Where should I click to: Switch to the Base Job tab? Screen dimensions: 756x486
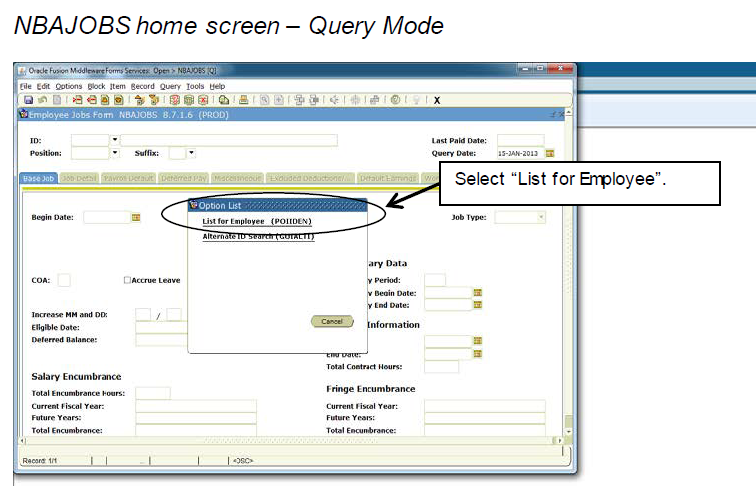click(38, 178)
